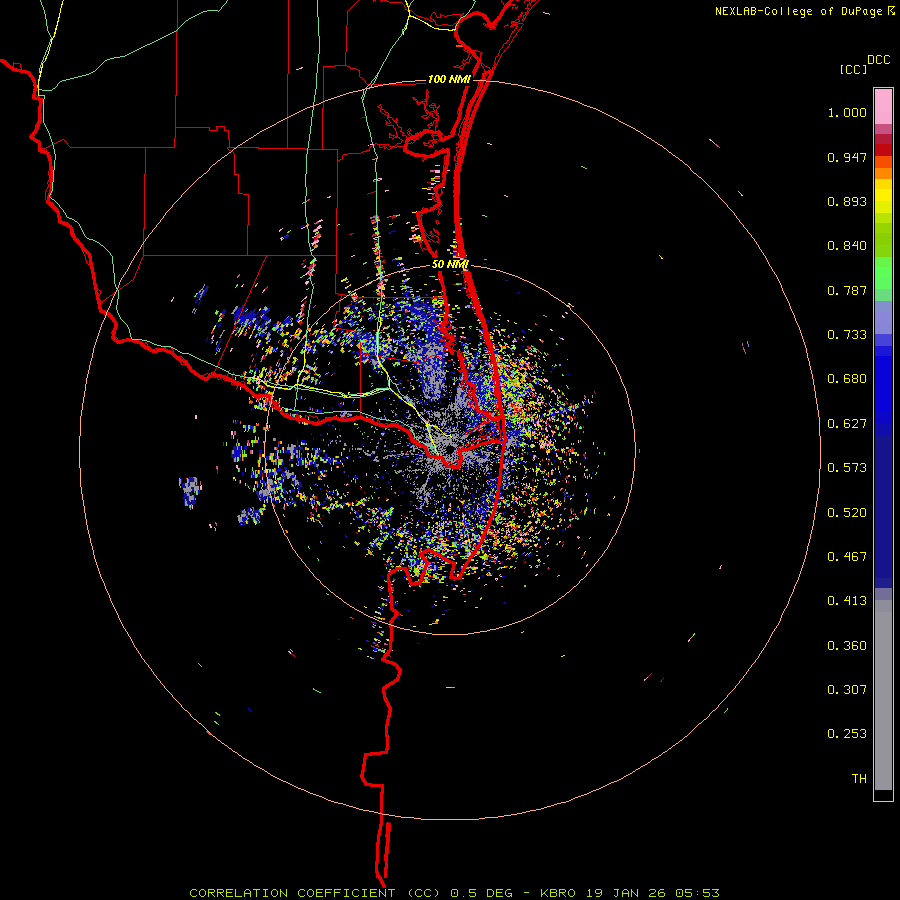Click the 0.253 legend value

(x=847, y=734)
